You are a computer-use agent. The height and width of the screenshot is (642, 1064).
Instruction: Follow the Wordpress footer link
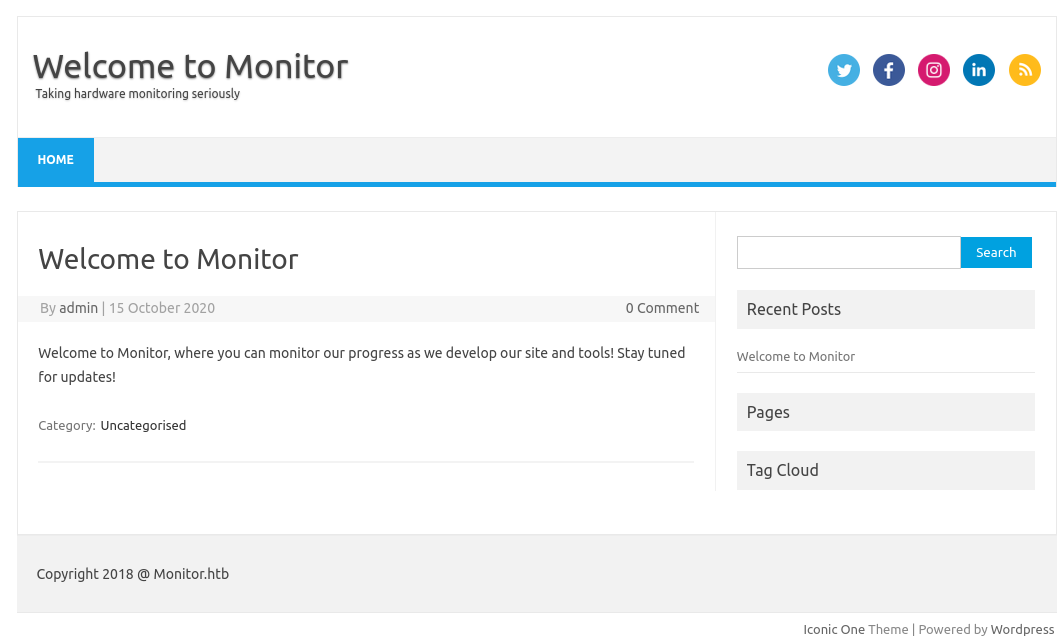[x=1022, y=629]
